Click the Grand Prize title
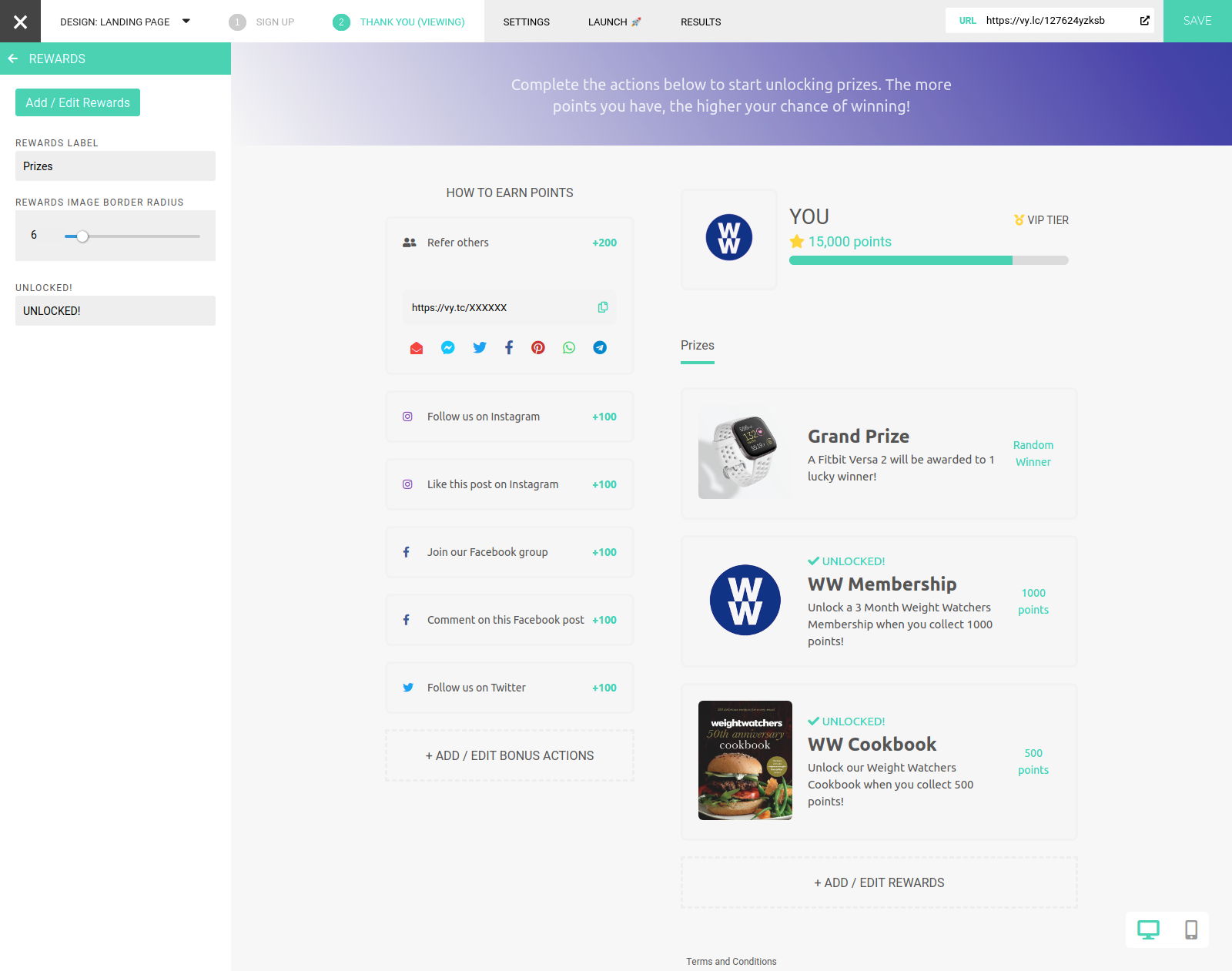 point(859,437)
